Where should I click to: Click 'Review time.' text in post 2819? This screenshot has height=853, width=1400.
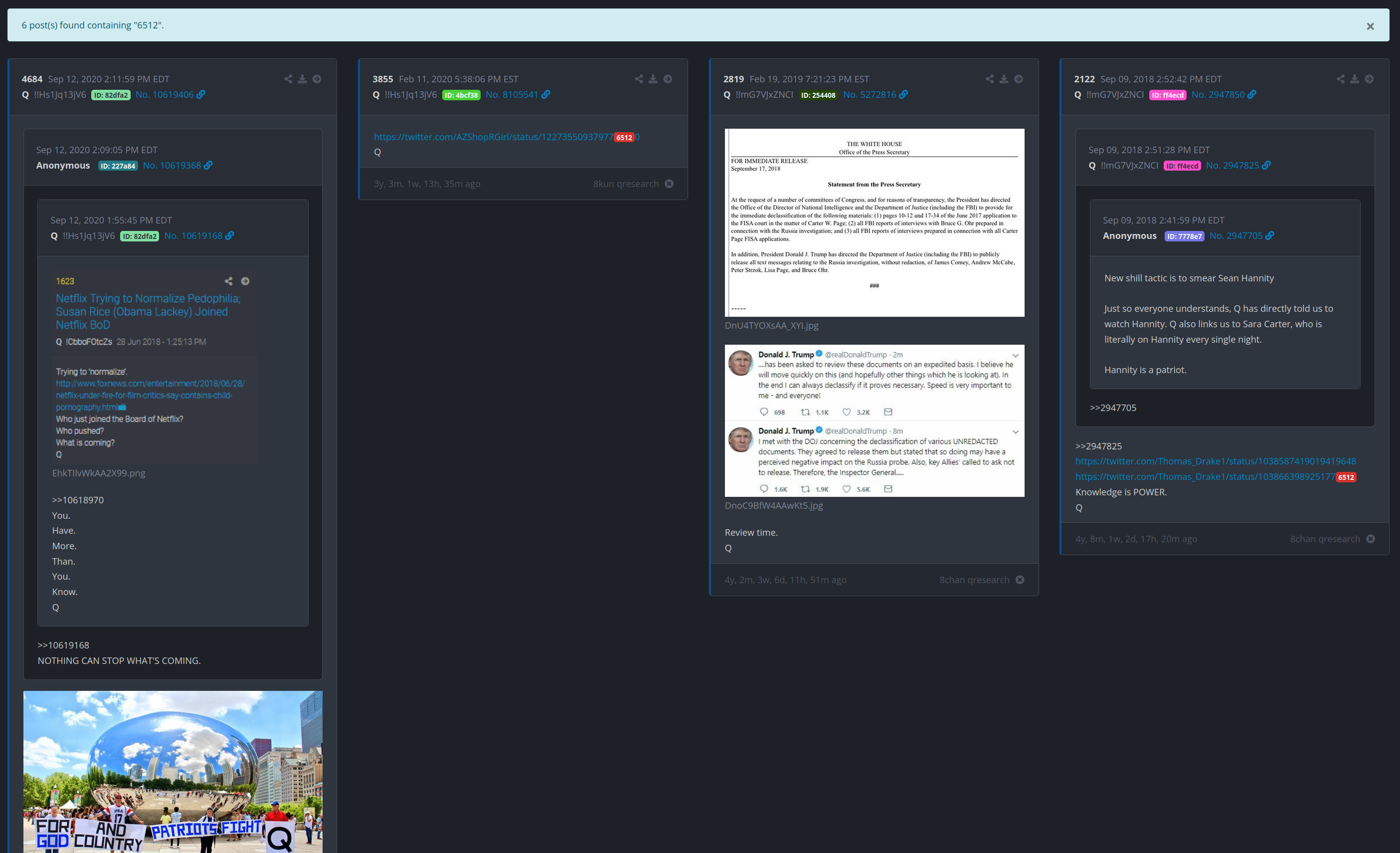pyautogui.click(x=751, y=532)
